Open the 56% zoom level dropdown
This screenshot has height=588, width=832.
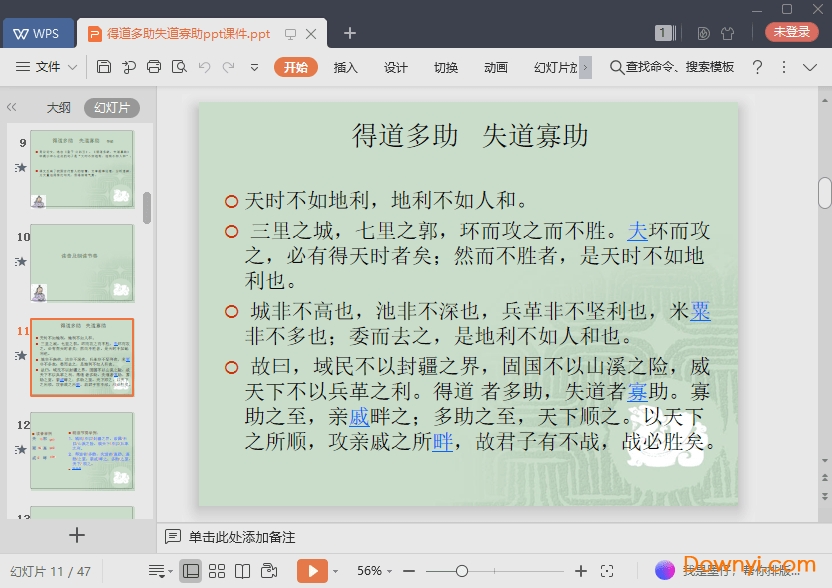tap(377, 571)
